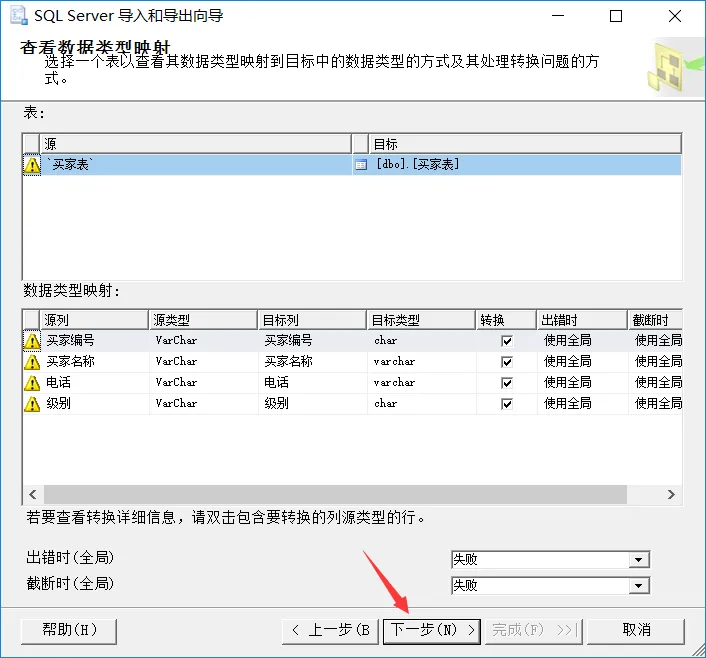This screenshot has height=658, width=706.
Task: Click the 截断时 column header
Action: coord(656,320)
